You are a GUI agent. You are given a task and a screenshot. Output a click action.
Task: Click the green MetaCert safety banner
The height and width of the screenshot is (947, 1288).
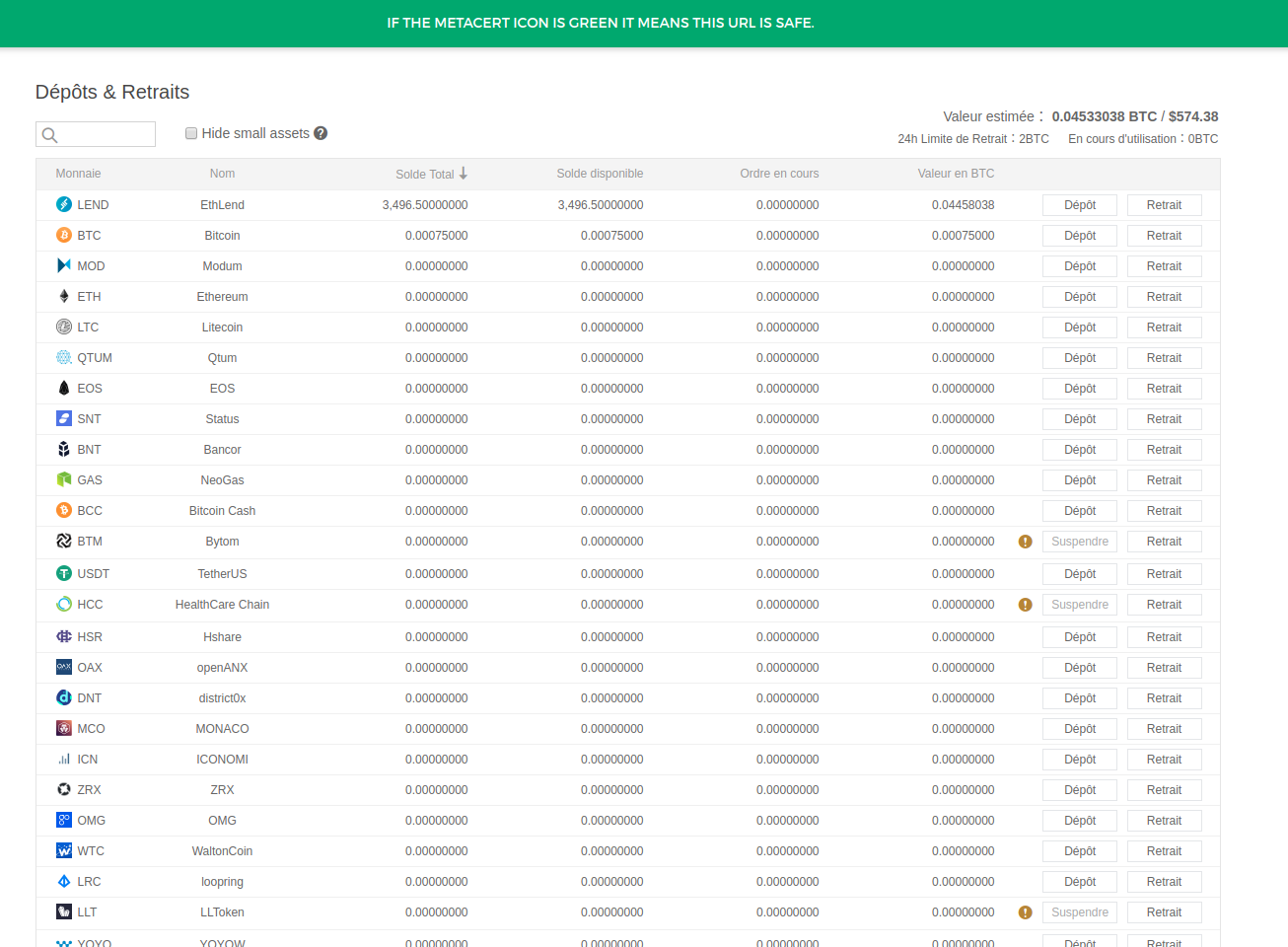644,24
